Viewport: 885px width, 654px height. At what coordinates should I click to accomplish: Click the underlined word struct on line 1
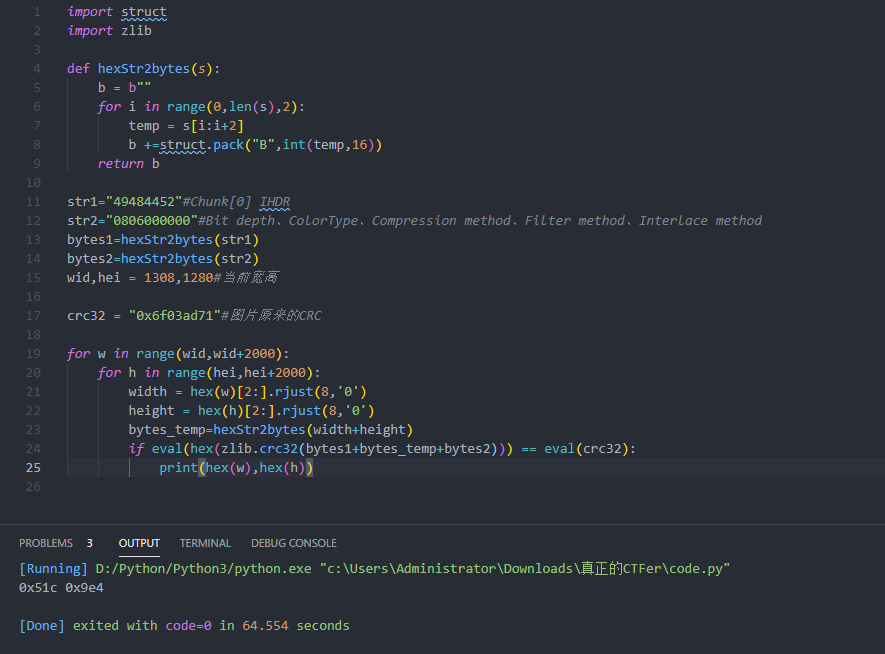coord(142,10)
